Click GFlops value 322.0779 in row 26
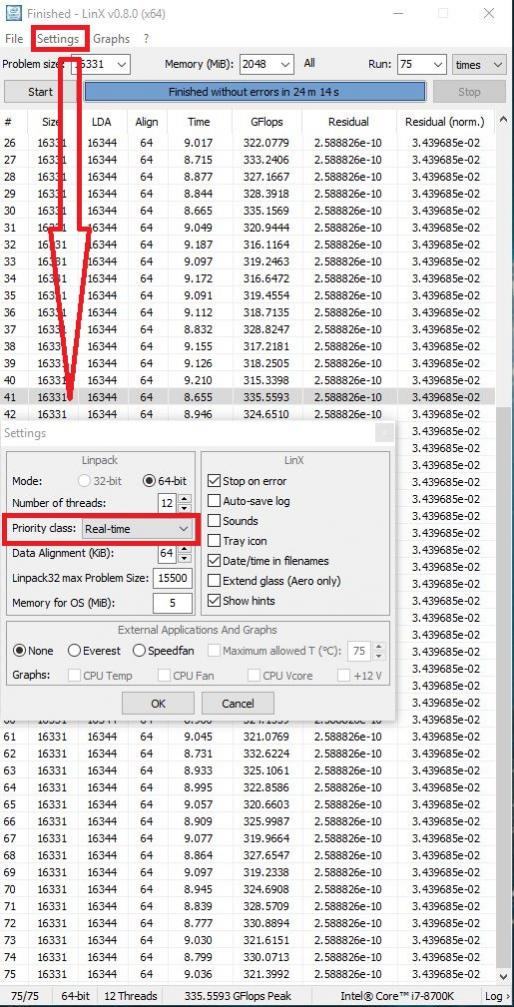This screenshot has height=1007, width=514. point(266,143)
